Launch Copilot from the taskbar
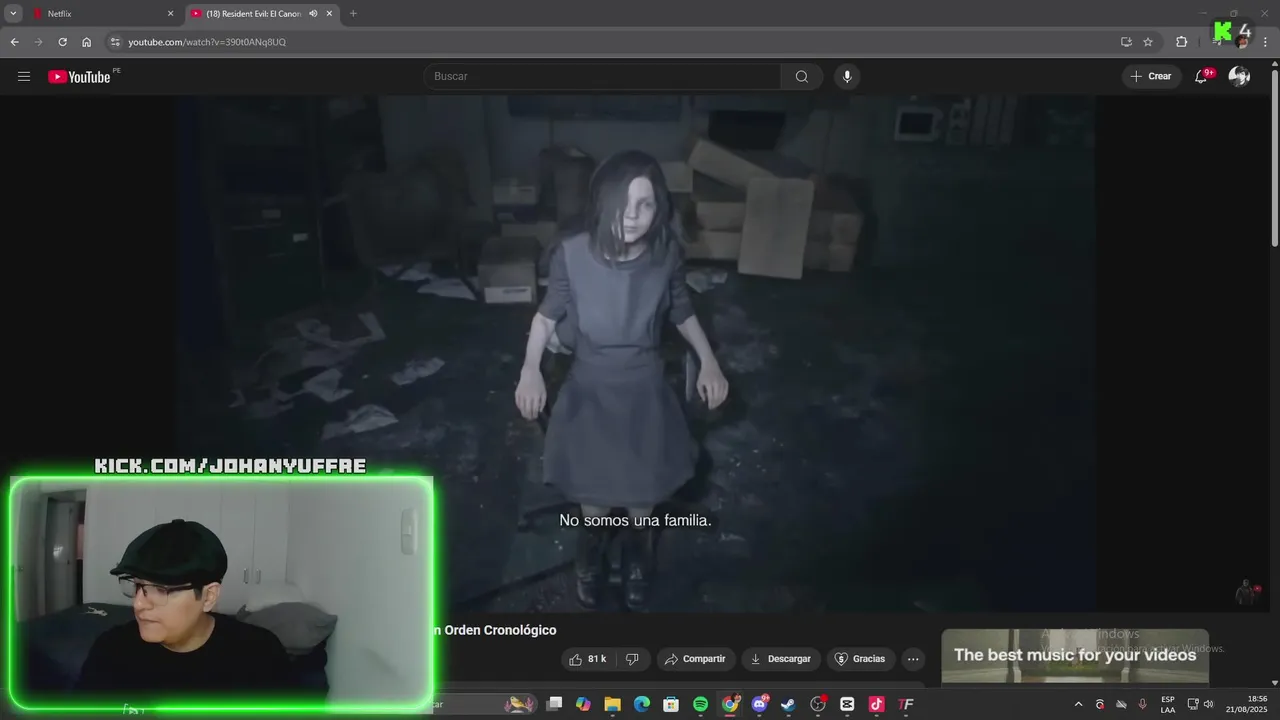The width and height of the screenshot is (1280, 720). [583, 704]
